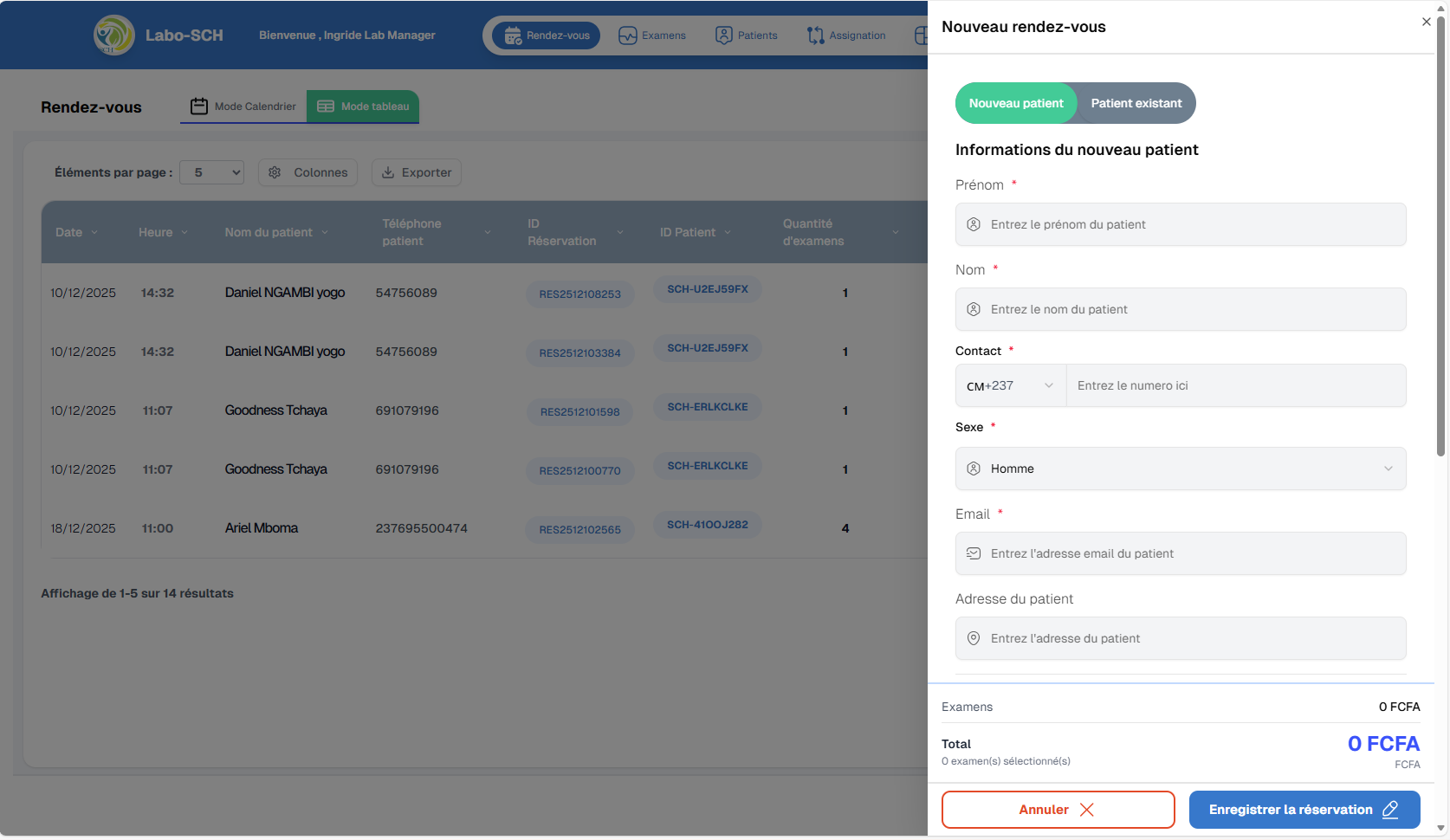
Task: Click the Labo-SCH logo icon
Action: [x=113, y=36]
